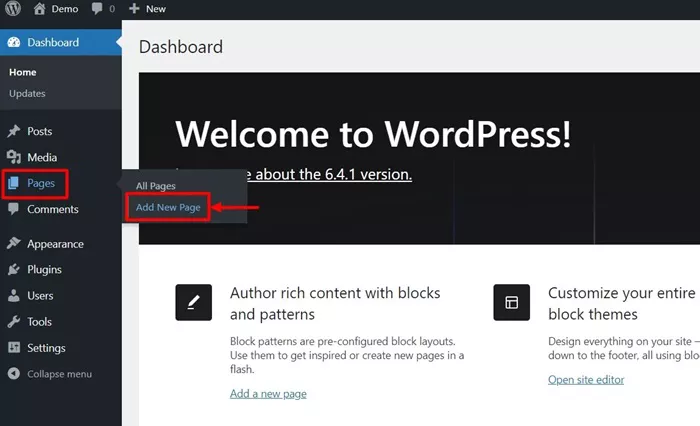Click the Comments speech bubble sidebar icon
Image resolution: width=700 pixels, height=426 pixels.
[14, 209]
